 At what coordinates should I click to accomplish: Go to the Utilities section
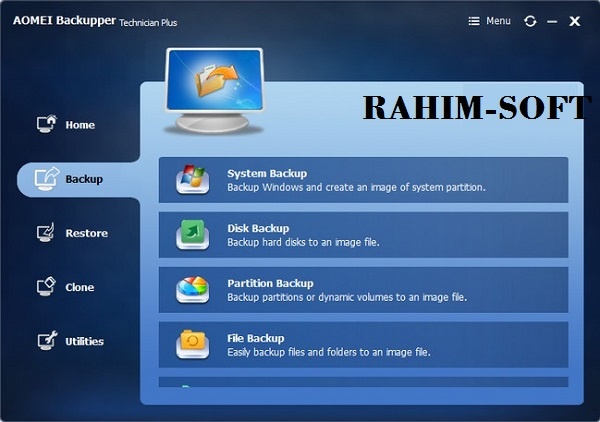(x=70, y=341)
